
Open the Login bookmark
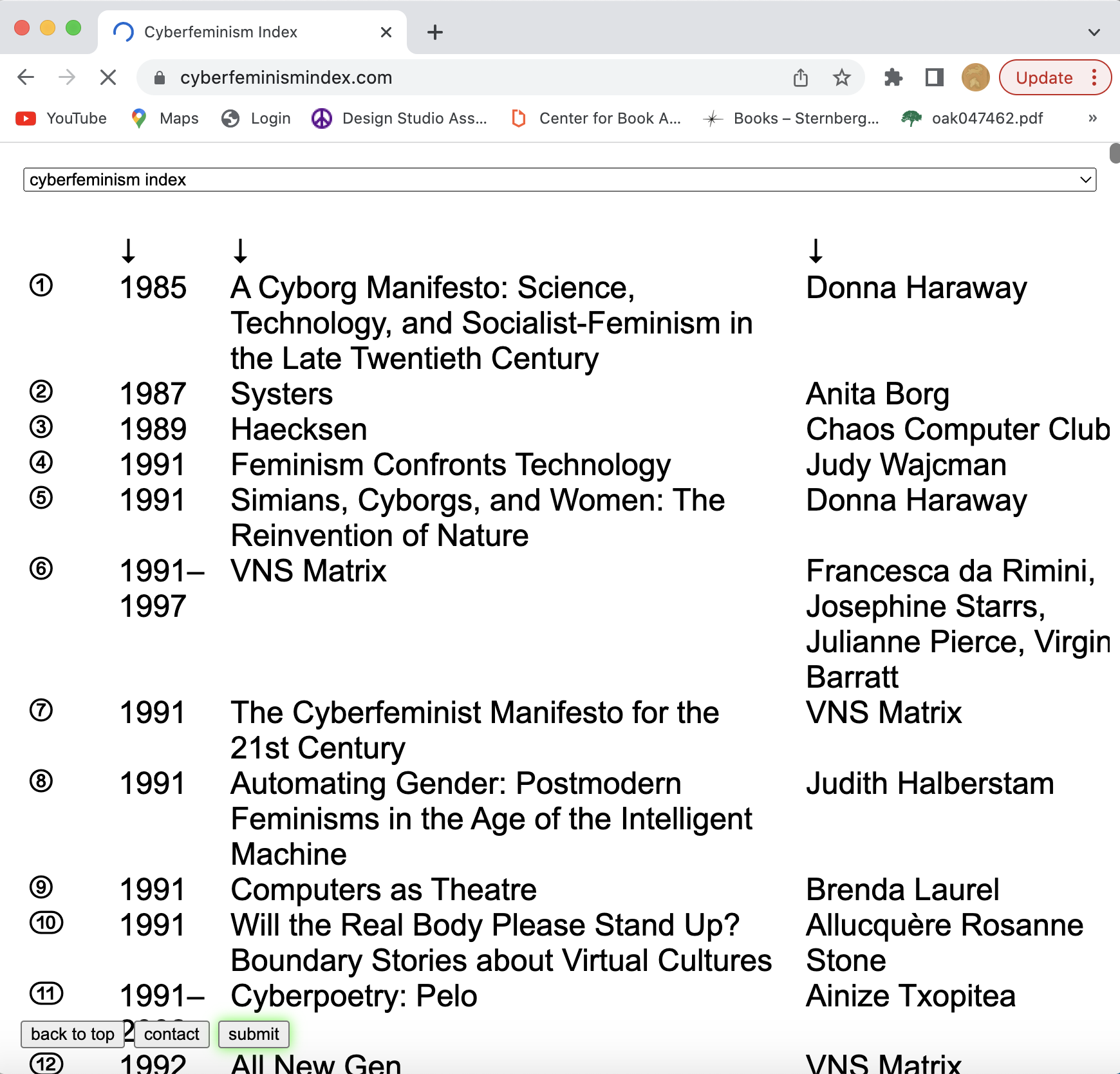click(x=256, y=118)
